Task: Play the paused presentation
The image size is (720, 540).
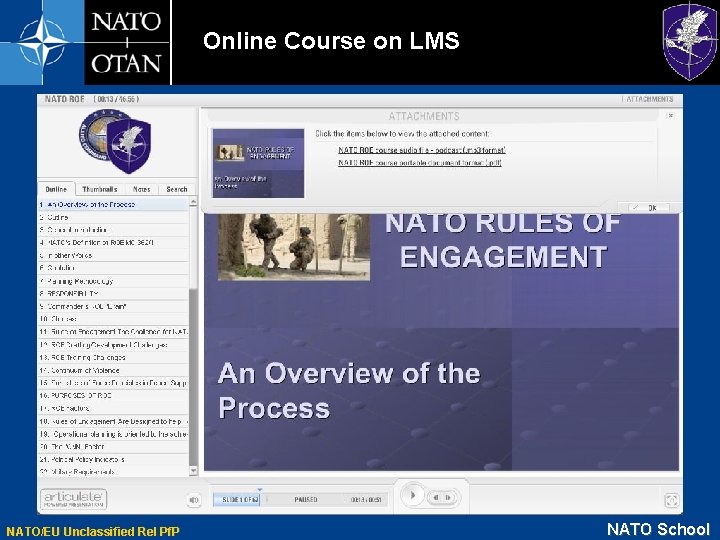Action: click(412, 495)
